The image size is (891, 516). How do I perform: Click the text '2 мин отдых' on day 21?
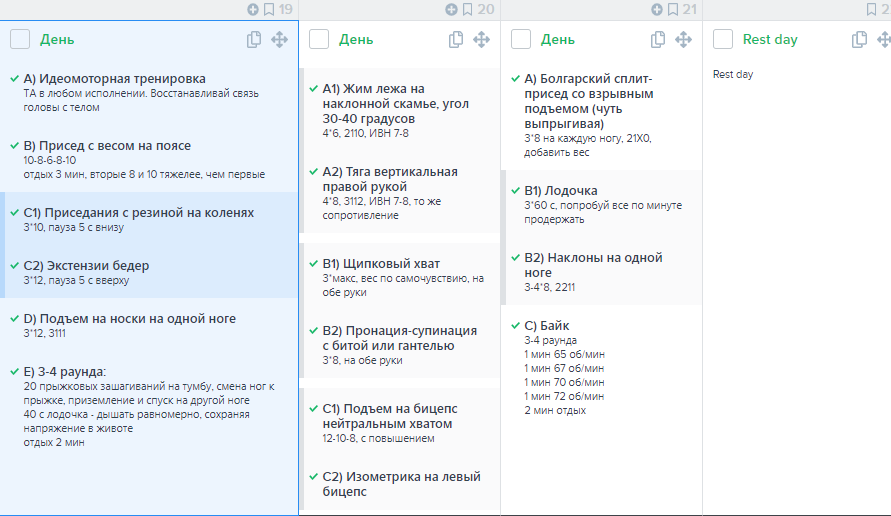coord(555,410)
